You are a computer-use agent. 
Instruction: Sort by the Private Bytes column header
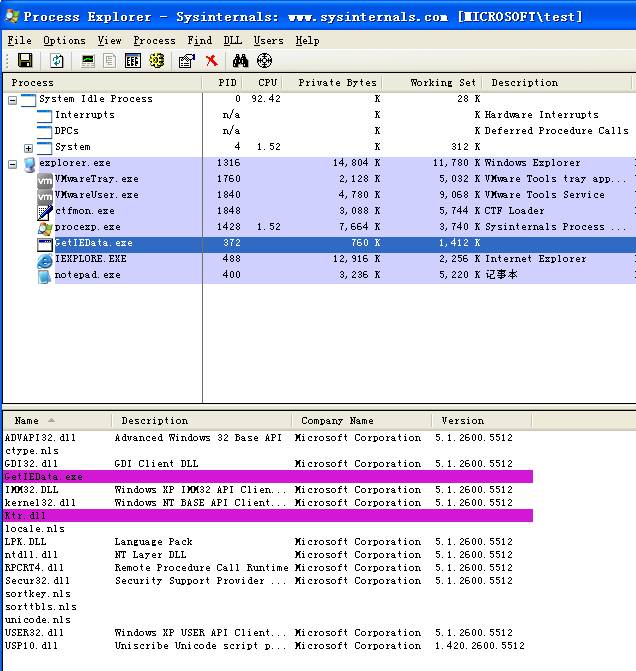tap(333, 83)
